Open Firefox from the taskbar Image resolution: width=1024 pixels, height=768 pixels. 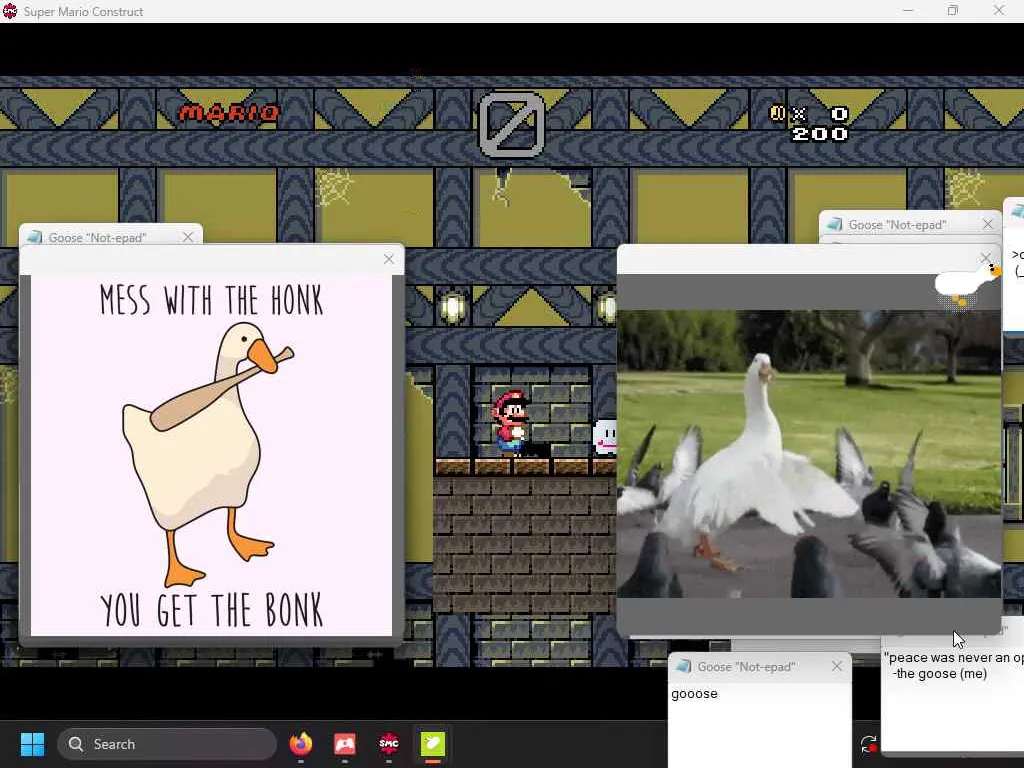point(300,744)
